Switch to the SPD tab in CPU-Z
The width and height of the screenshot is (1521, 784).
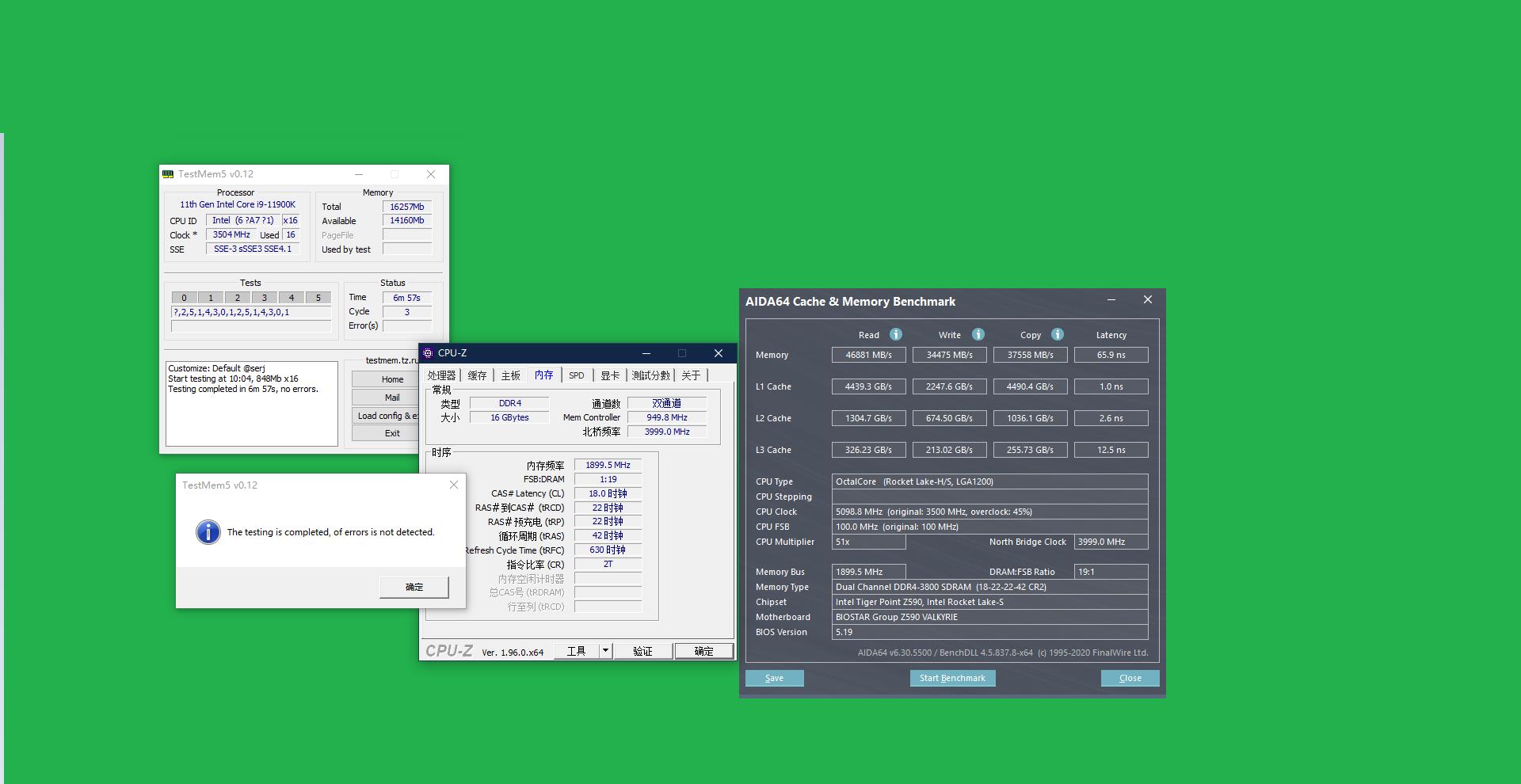(x=576, y=375)
